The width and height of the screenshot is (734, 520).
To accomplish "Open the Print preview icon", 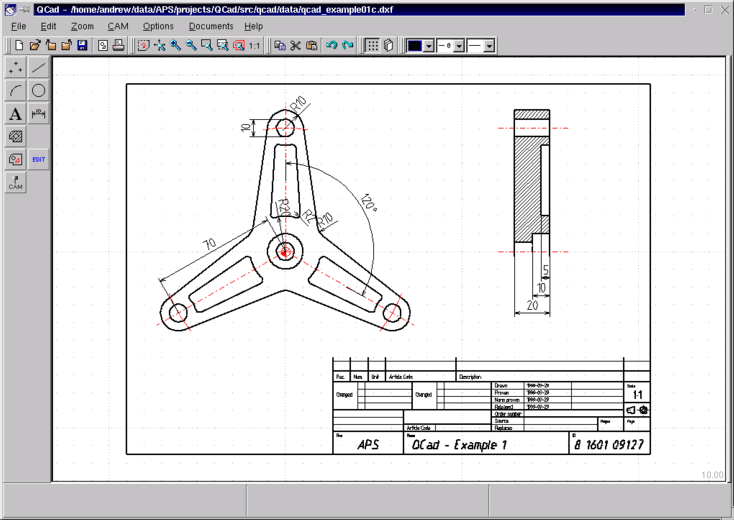I will click(103, 45).
